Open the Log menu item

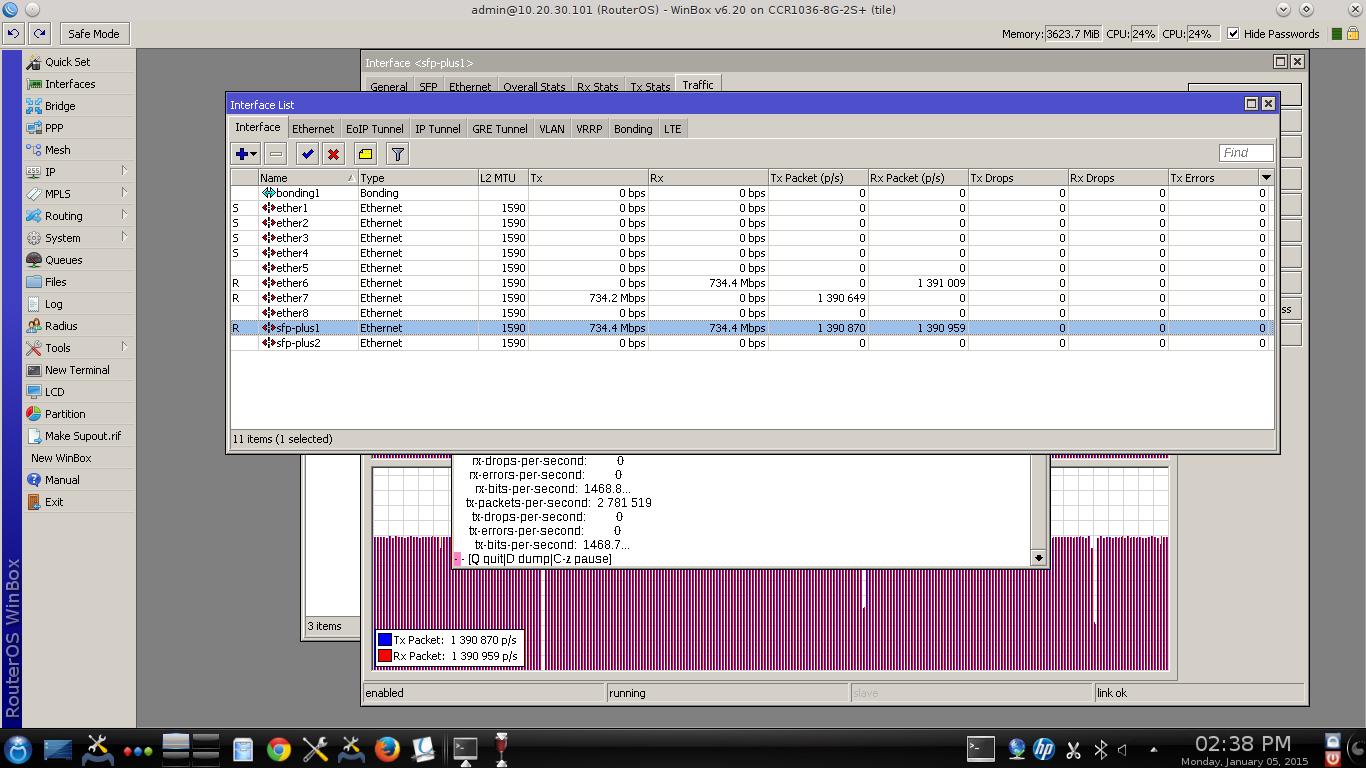point(53,304)
